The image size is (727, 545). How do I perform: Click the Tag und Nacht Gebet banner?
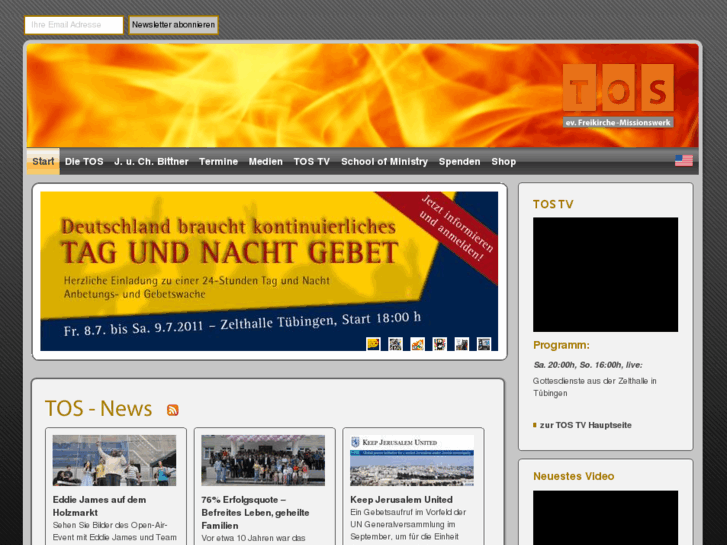point(269,271)
